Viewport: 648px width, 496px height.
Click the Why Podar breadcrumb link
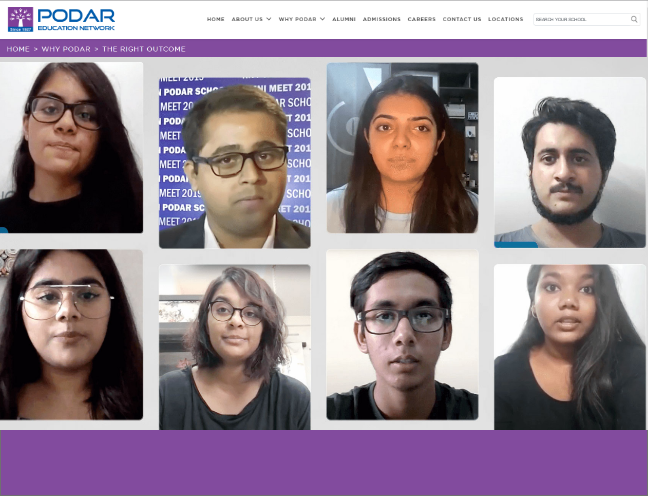[66, 49]
